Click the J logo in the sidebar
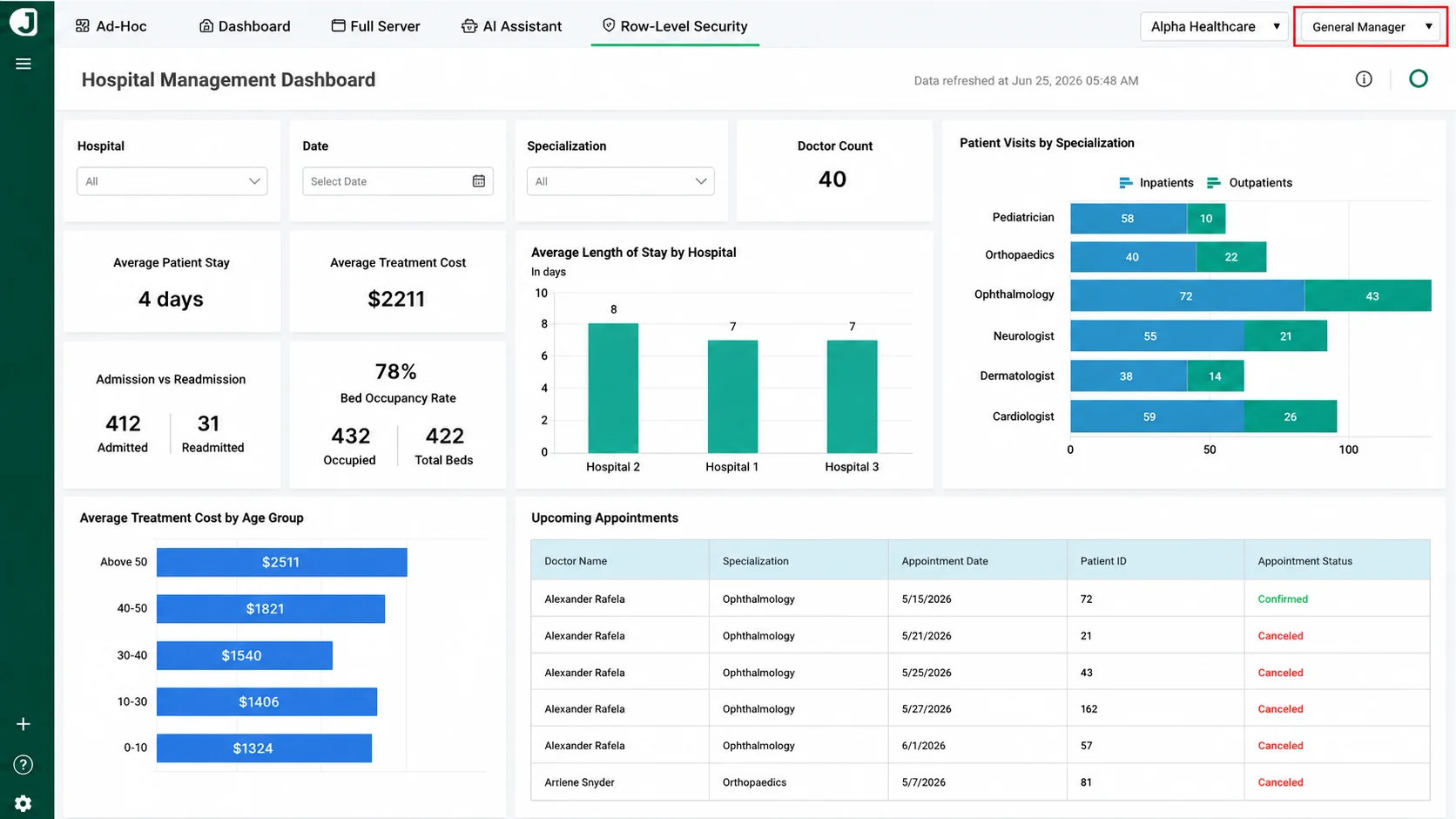This screenshot has height=819, width=1456. [x=24, y=22]
